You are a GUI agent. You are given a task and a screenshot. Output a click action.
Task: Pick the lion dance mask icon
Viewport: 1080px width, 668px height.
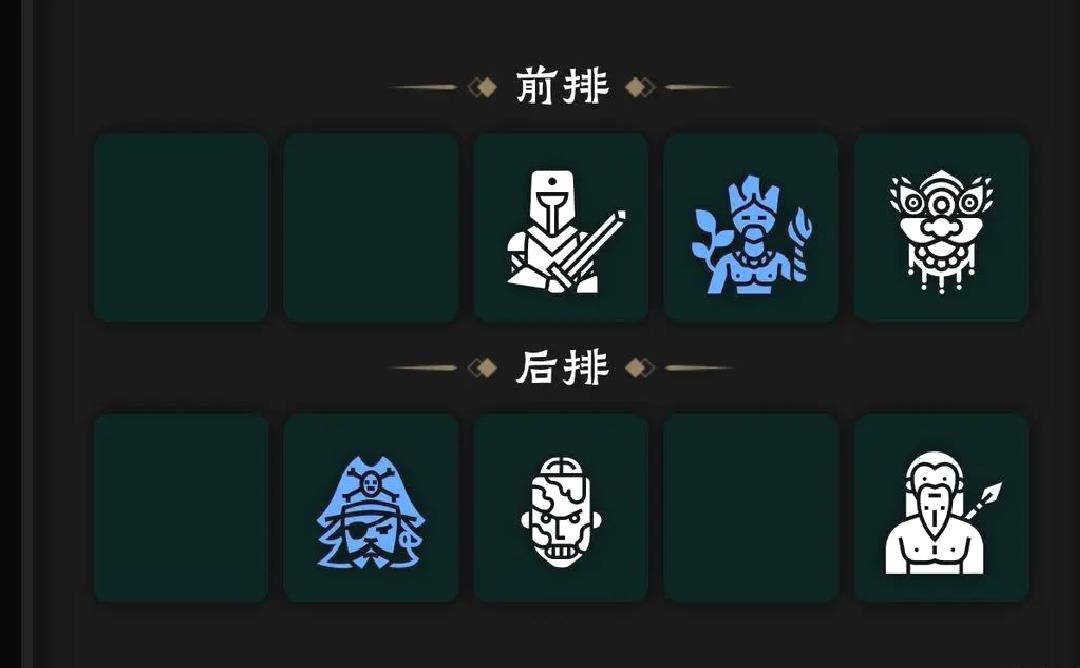[x=941, y=227]
